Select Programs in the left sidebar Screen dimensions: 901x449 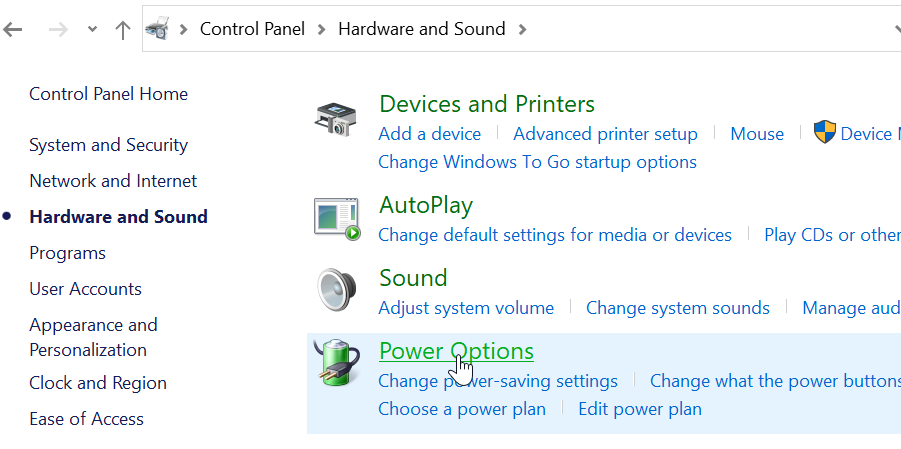point(67,253)
